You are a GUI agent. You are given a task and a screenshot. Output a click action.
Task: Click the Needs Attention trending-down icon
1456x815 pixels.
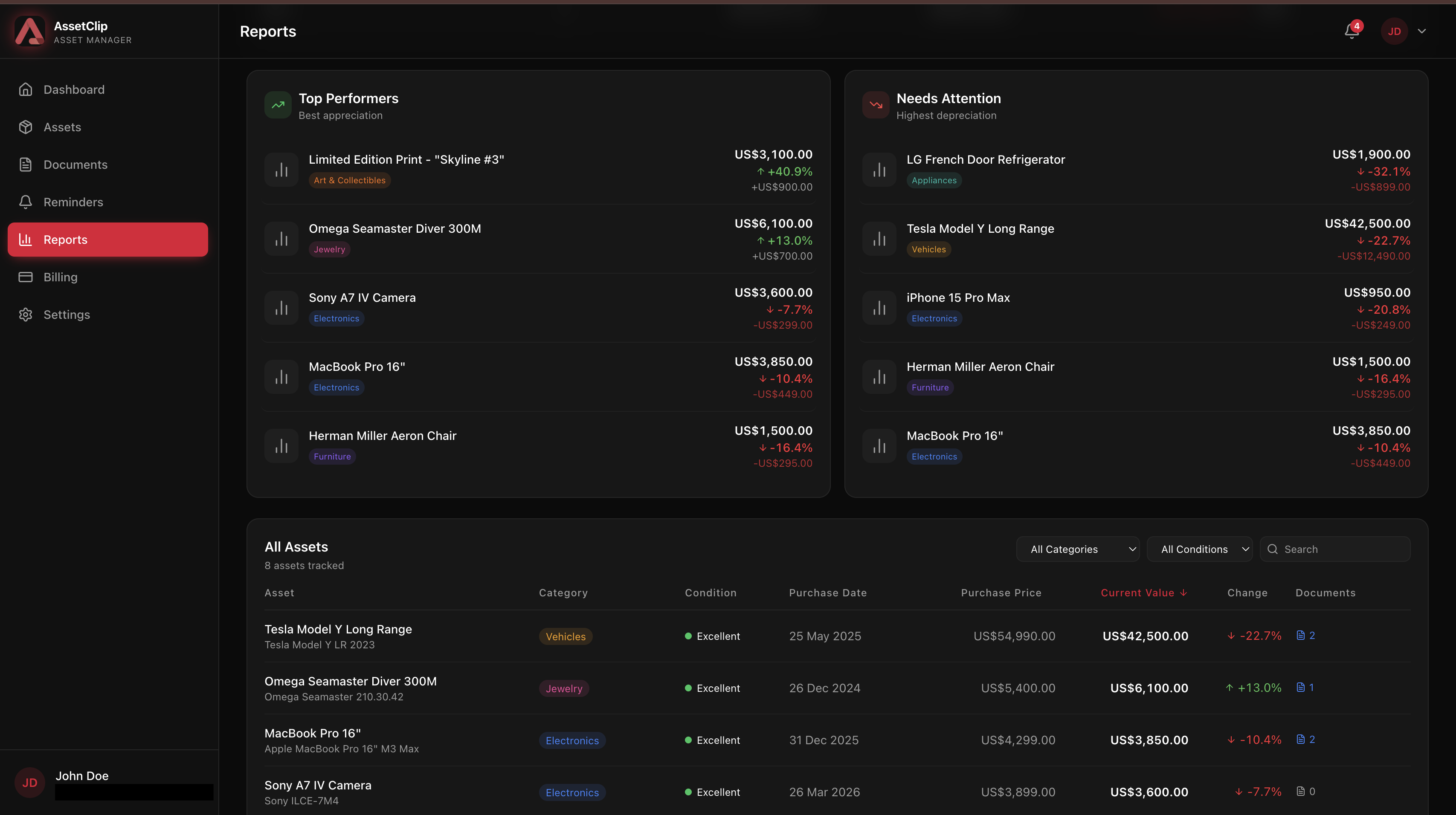click(876, 105)
